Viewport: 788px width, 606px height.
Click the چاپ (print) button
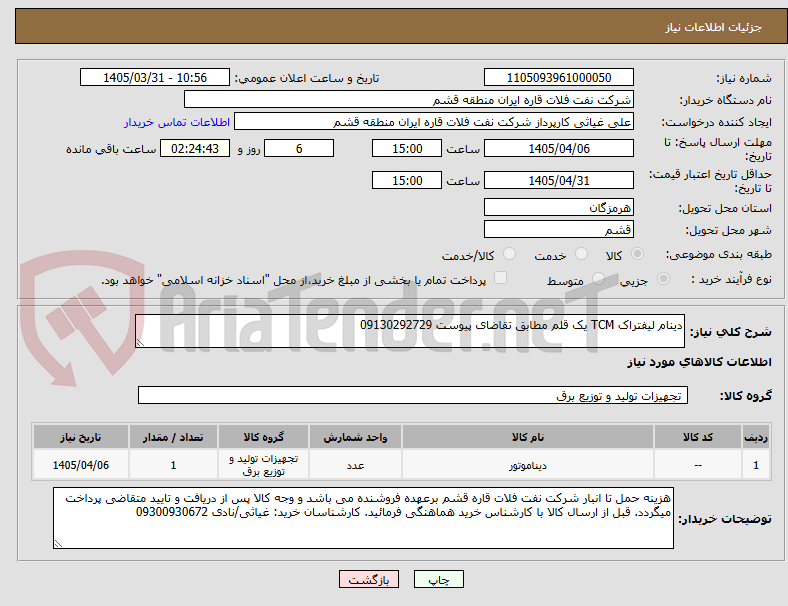tap(438, 579)
